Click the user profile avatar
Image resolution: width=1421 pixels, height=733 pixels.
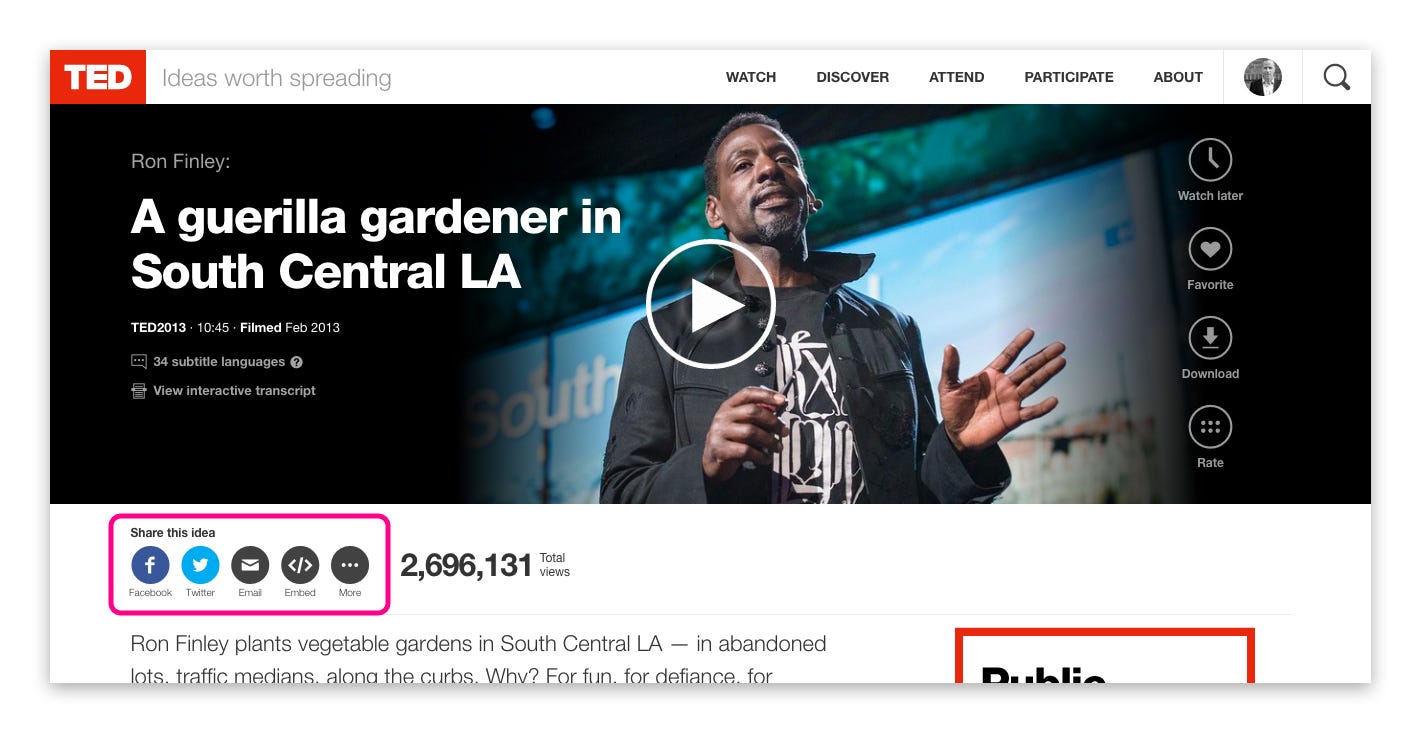pyautogui.click(x=1263, y=77)
